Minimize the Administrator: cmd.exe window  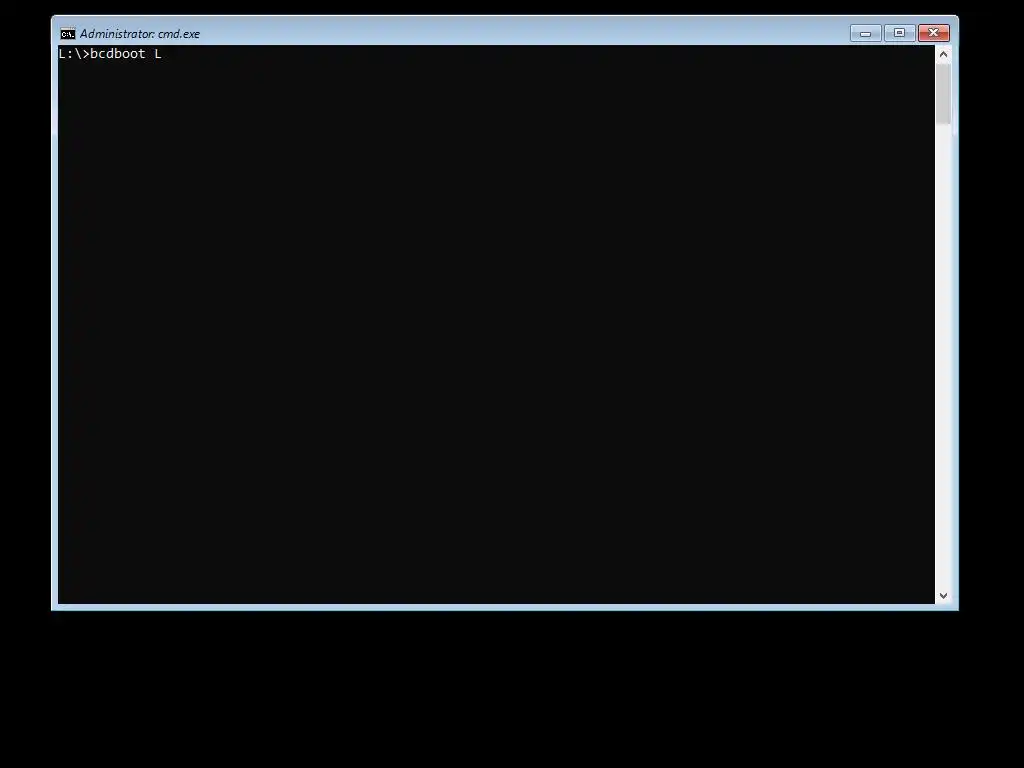pyautogui.click(x=866, y=33)
